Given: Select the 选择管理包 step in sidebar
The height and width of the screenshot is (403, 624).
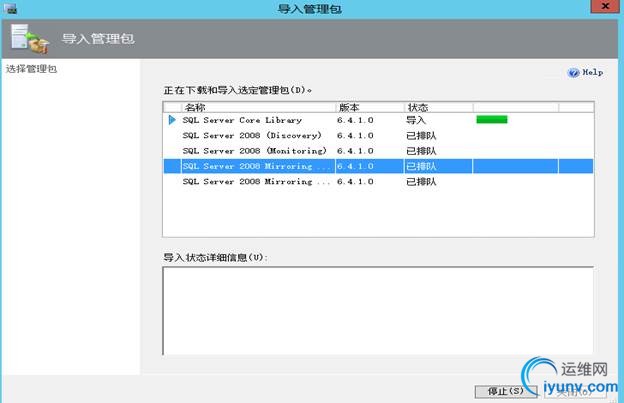Looking at the screenshot, I should click(31, 69).
